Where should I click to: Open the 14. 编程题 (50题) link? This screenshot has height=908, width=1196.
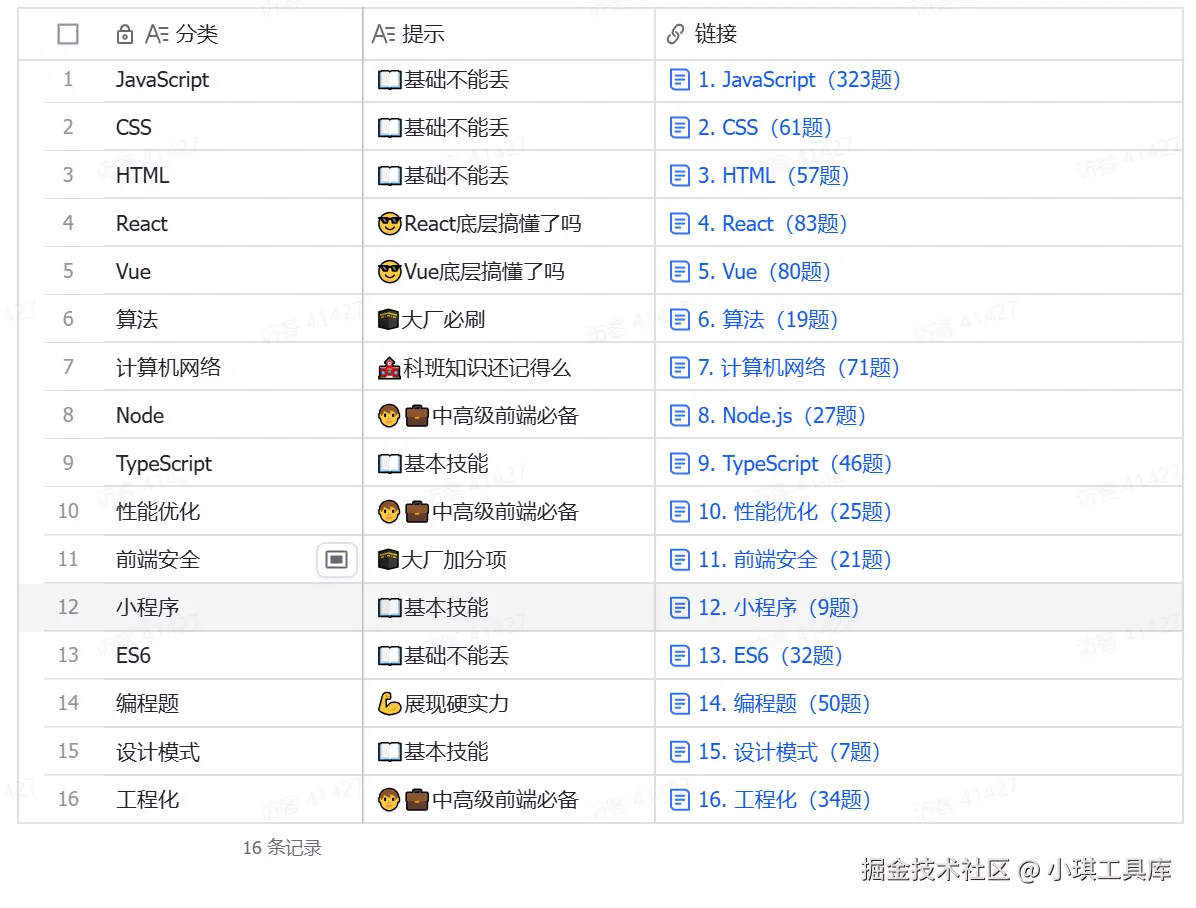(x=784, y=704)
